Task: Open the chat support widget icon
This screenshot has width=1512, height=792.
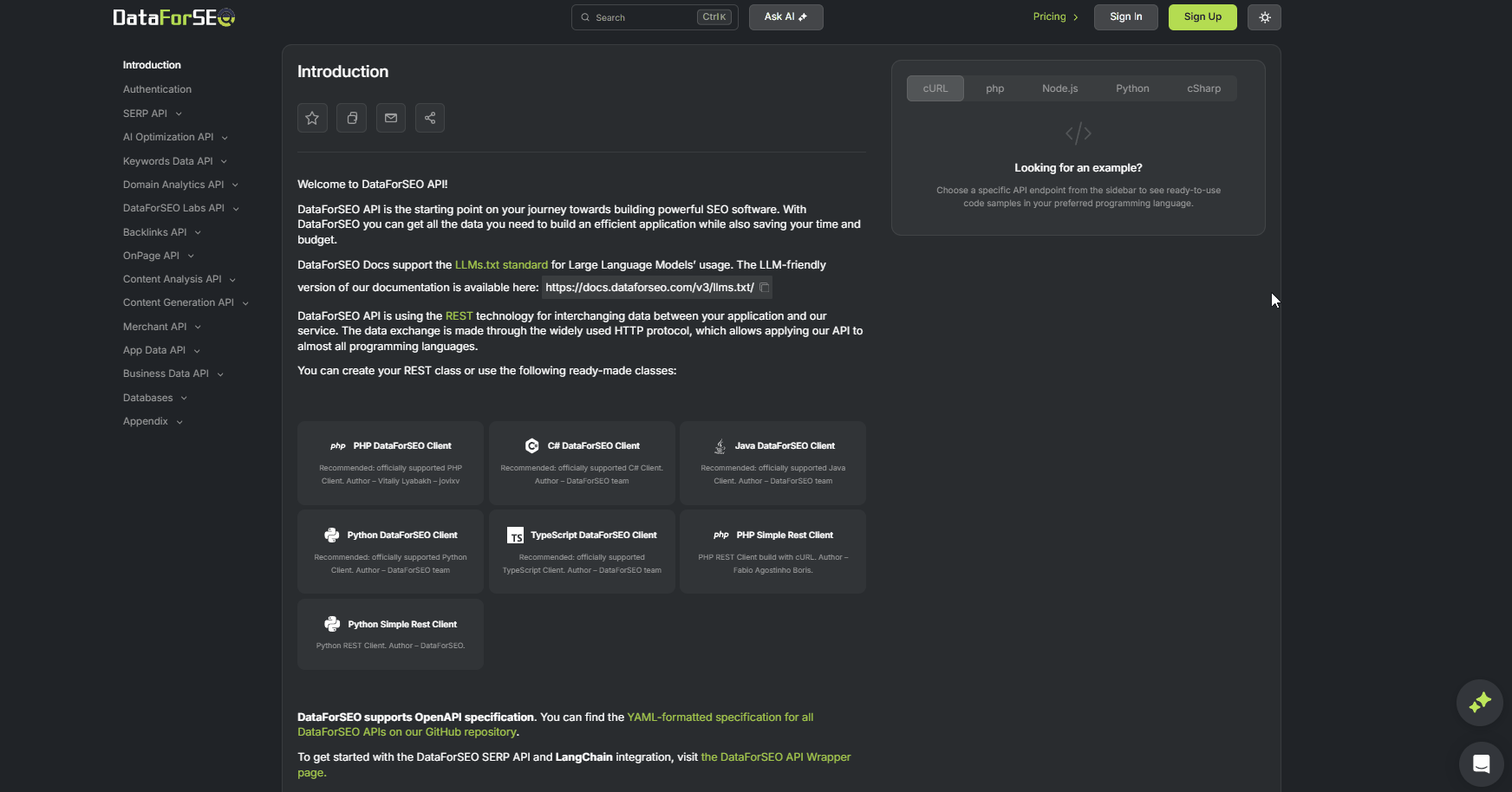Action: pyautogui.click(x=1481, y=763)
